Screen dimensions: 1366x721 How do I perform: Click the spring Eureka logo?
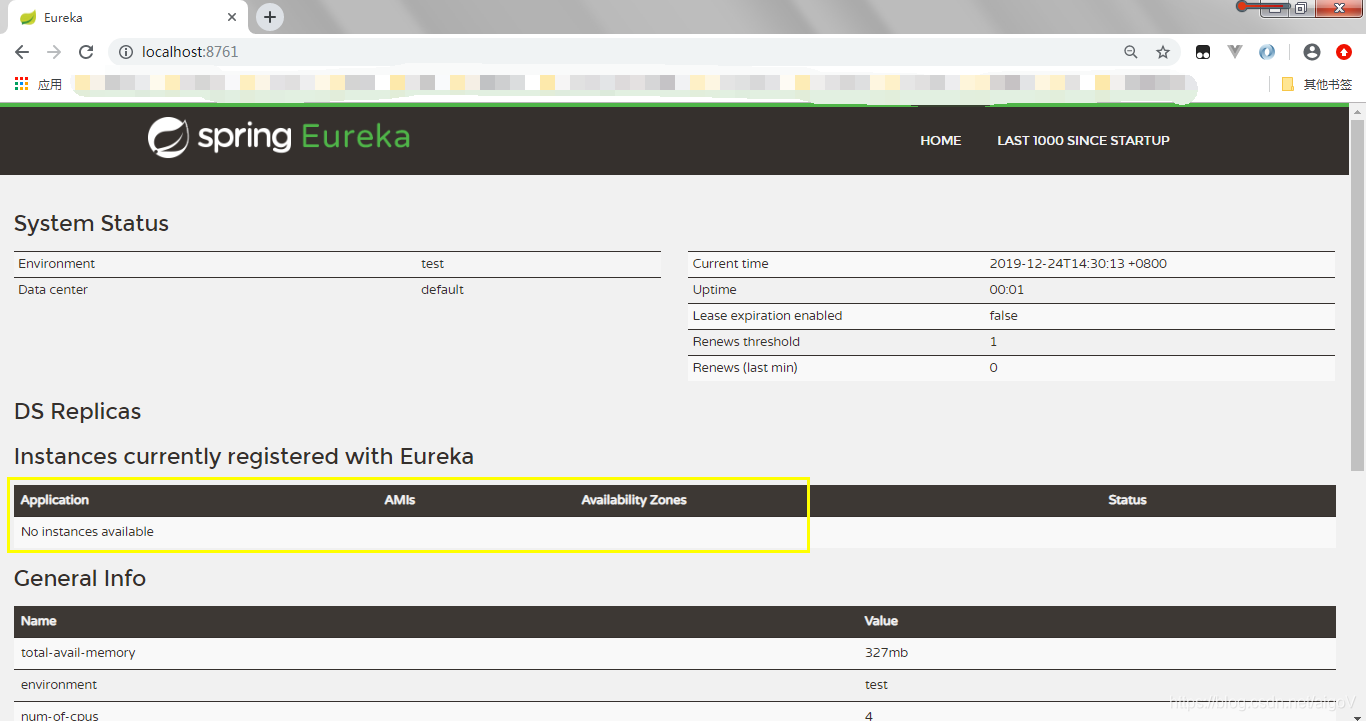tap(279, 138)
